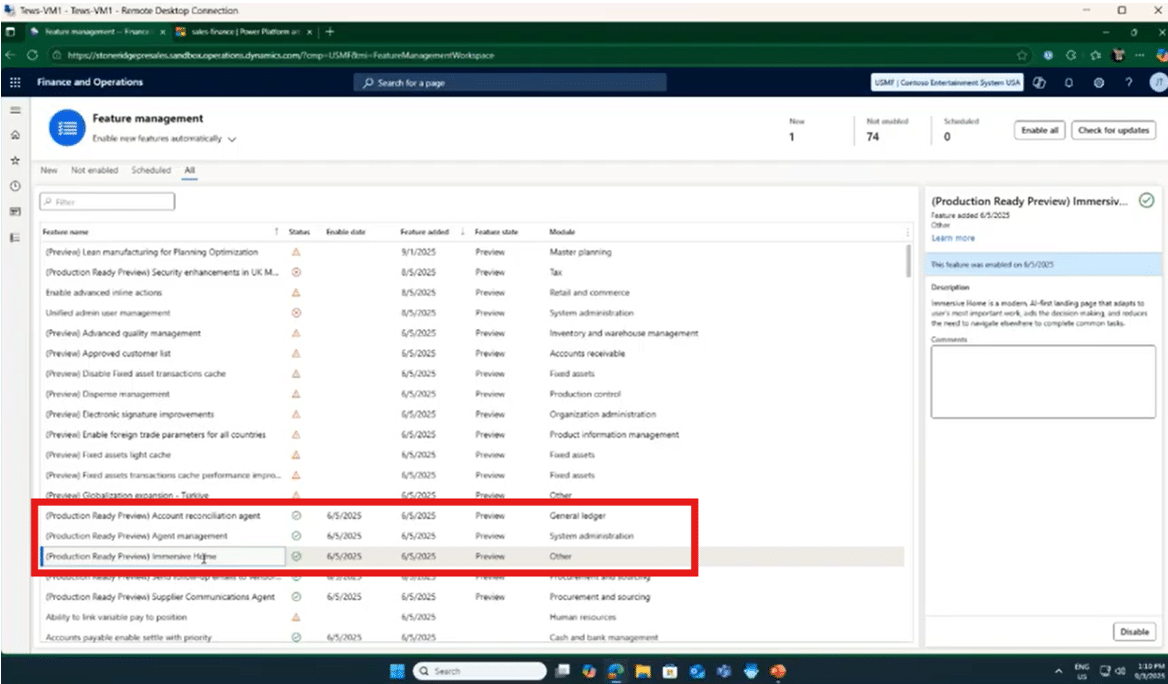
Task: Open the notifications bell icon
Action: [1069, 82]
